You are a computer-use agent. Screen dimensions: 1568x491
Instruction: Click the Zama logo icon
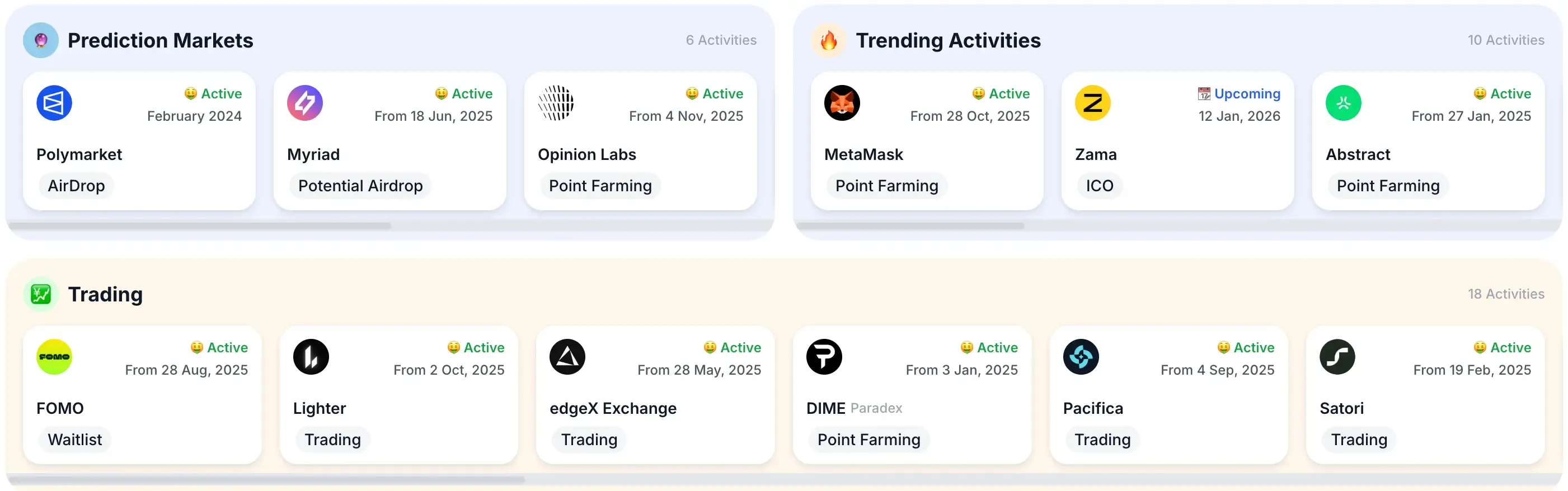tap(1093, 103)
